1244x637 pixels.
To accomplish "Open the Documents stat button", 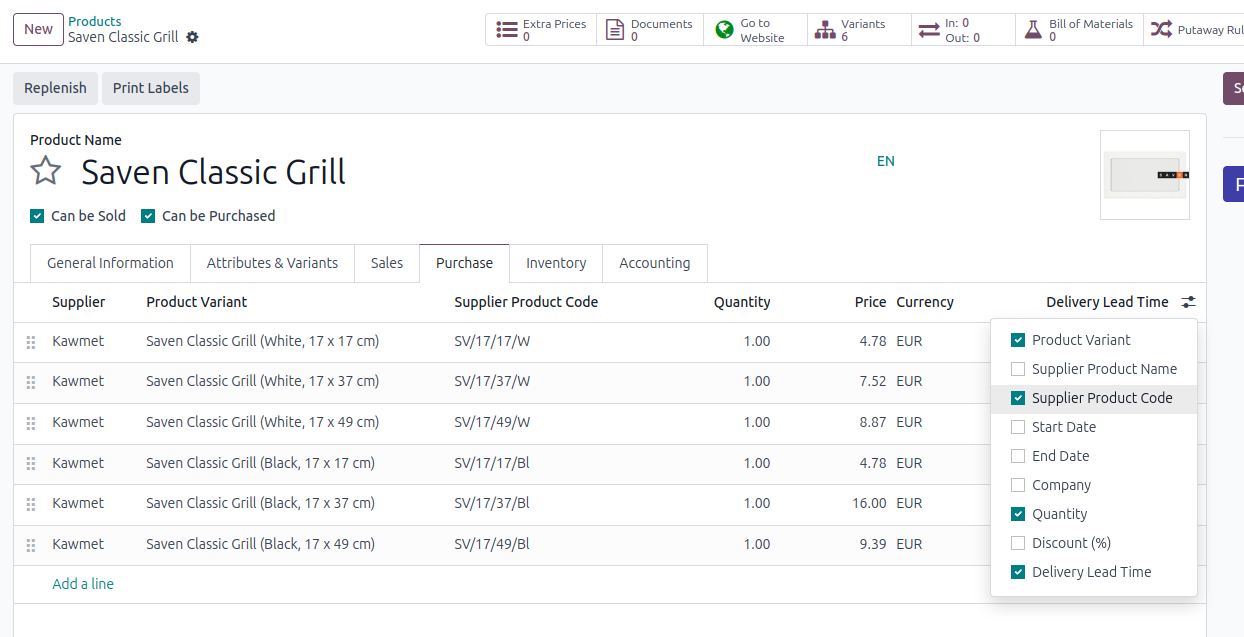I will tap(650, 30).
